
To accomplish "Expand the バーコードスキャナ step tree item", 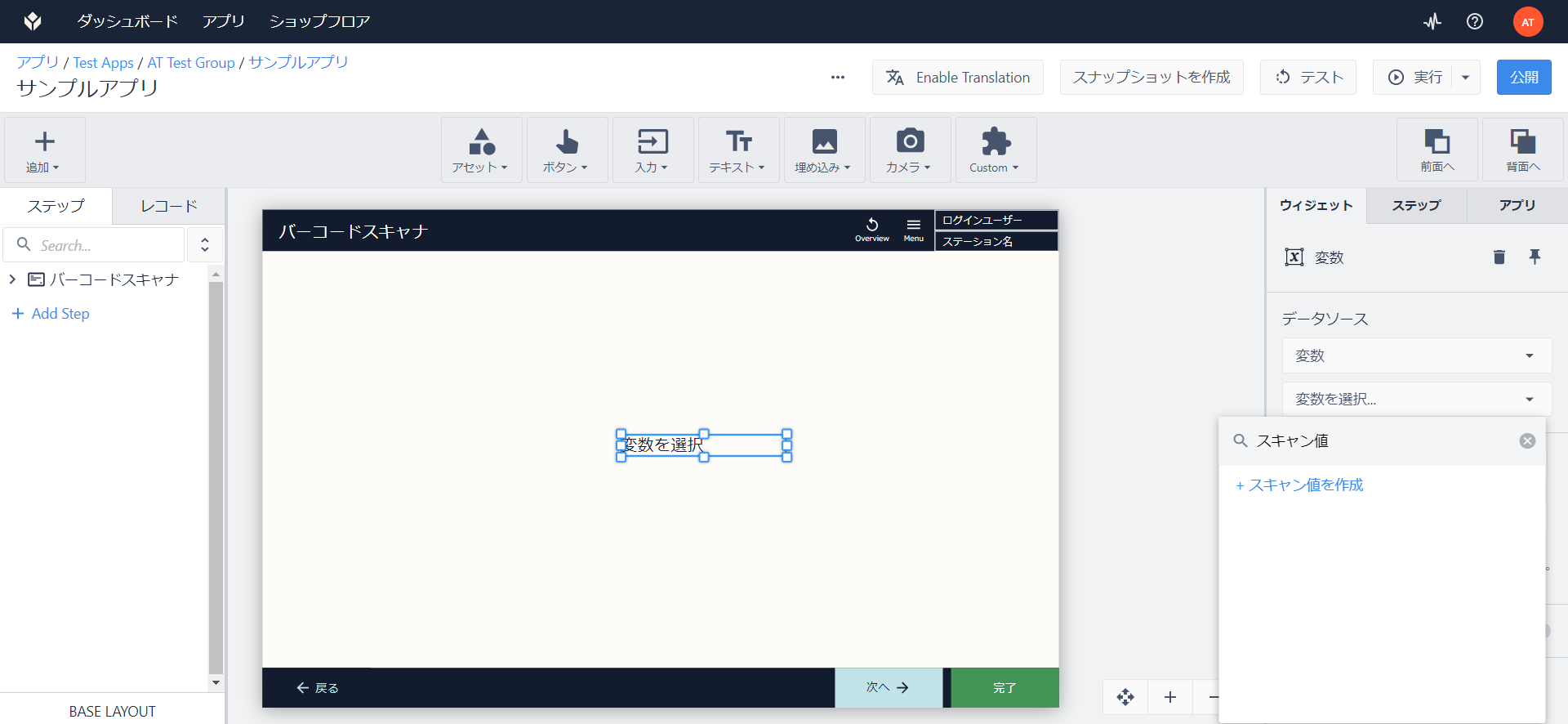I will [x=12, y=279].
